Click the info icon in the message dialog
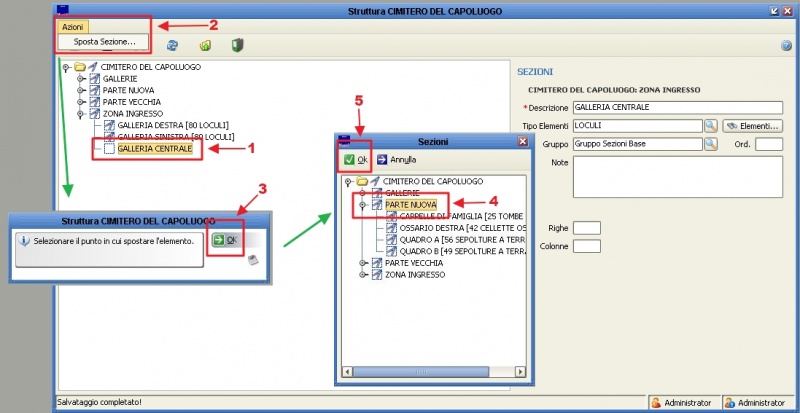 [x=24, y=241]
